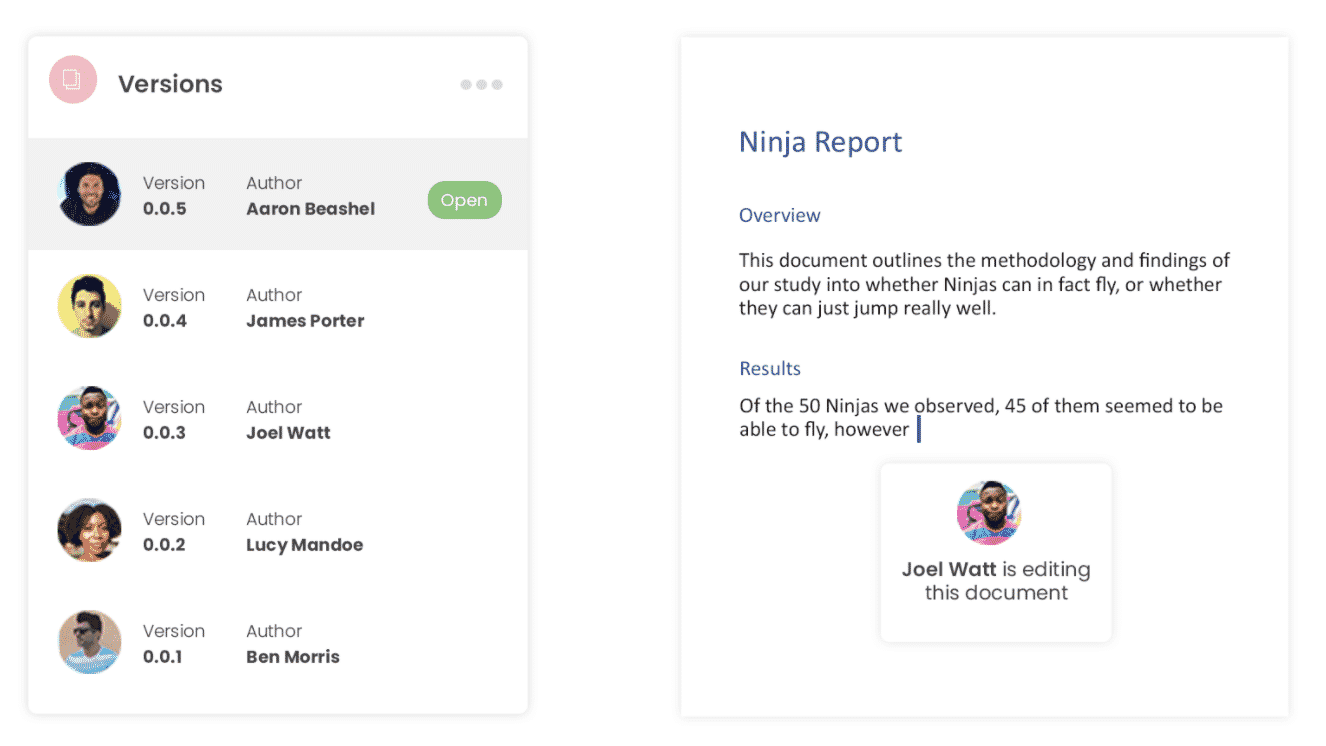This screenshot has height=746, width=1326.
Task: Click the Ninja Report document title
Action: [x=820, y=142]
